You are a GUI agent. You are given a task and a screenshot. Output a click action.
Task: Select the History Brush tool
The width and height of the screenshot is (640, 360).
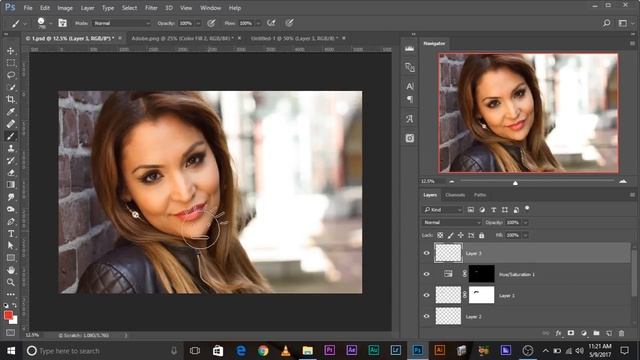(x=11, y=160)
